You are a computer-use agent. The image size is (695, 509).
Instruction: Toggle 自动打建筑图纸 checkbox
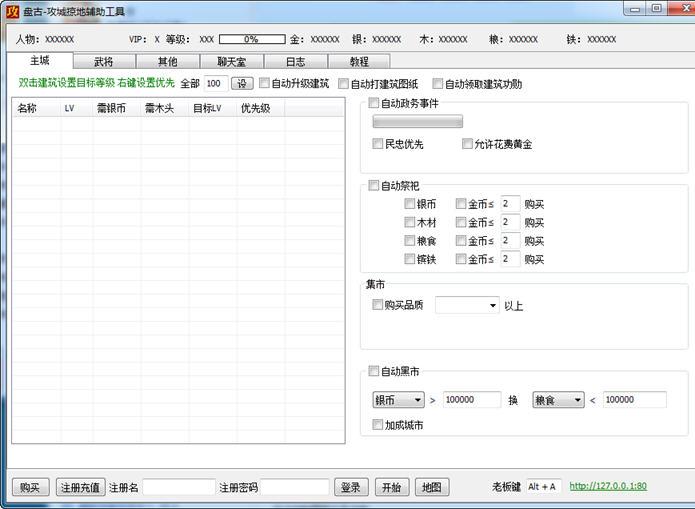[344, 84]
